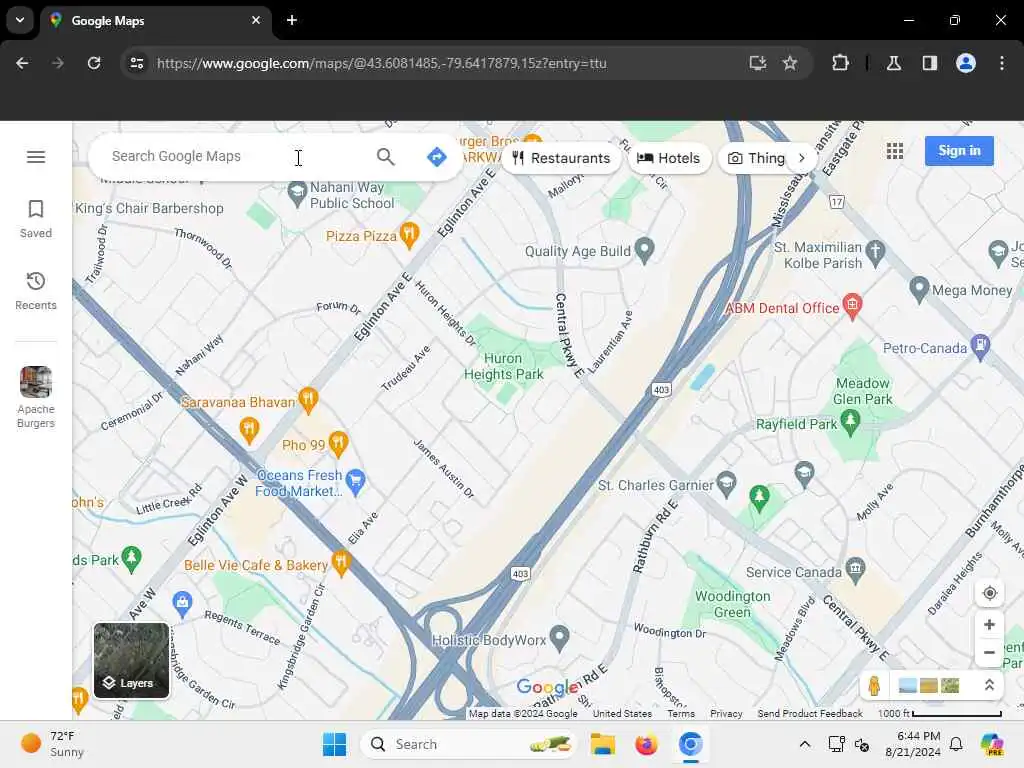The height and width of the screenshot is (768, 1024).
Task: View site information in address bar
Action: coord(136,63)
